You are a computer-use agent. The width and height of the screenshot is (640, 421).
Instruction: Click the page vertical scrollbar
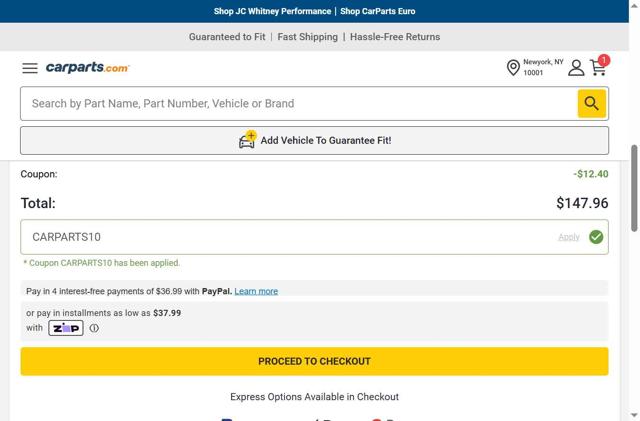(x=634, y=190)
